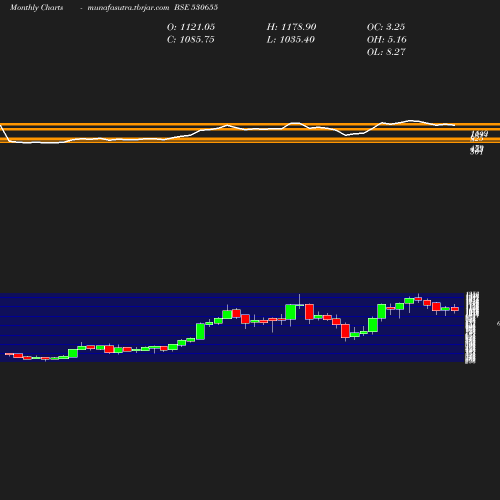500x500 pixels.
Task: Click the "OC: 3.25" percentage value
Action: pos(386,27)
